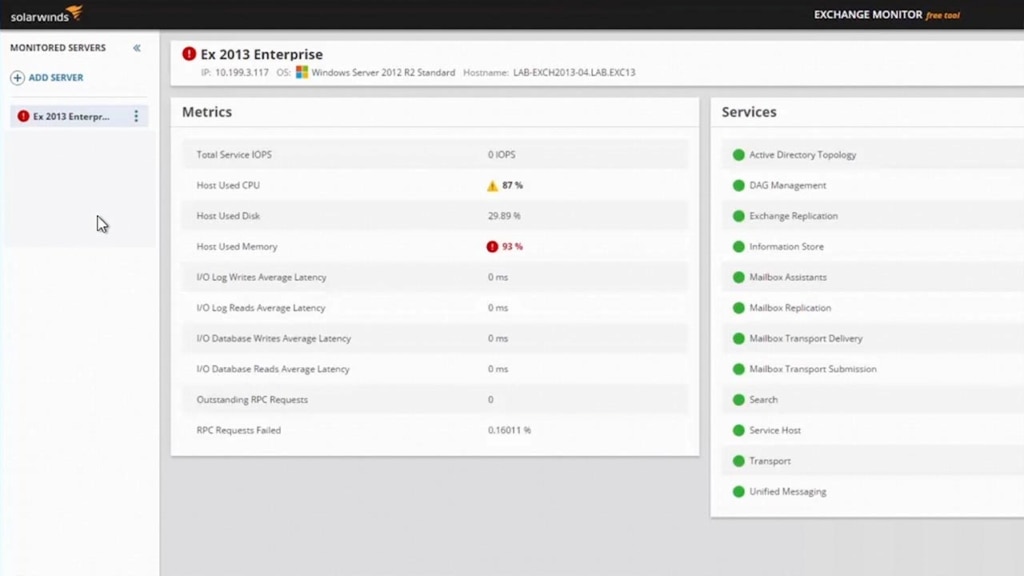1024x576 pixels.
Task: Collapse the Monitored Servers sidebar with the chevron
Action: [x=136, y=47]
